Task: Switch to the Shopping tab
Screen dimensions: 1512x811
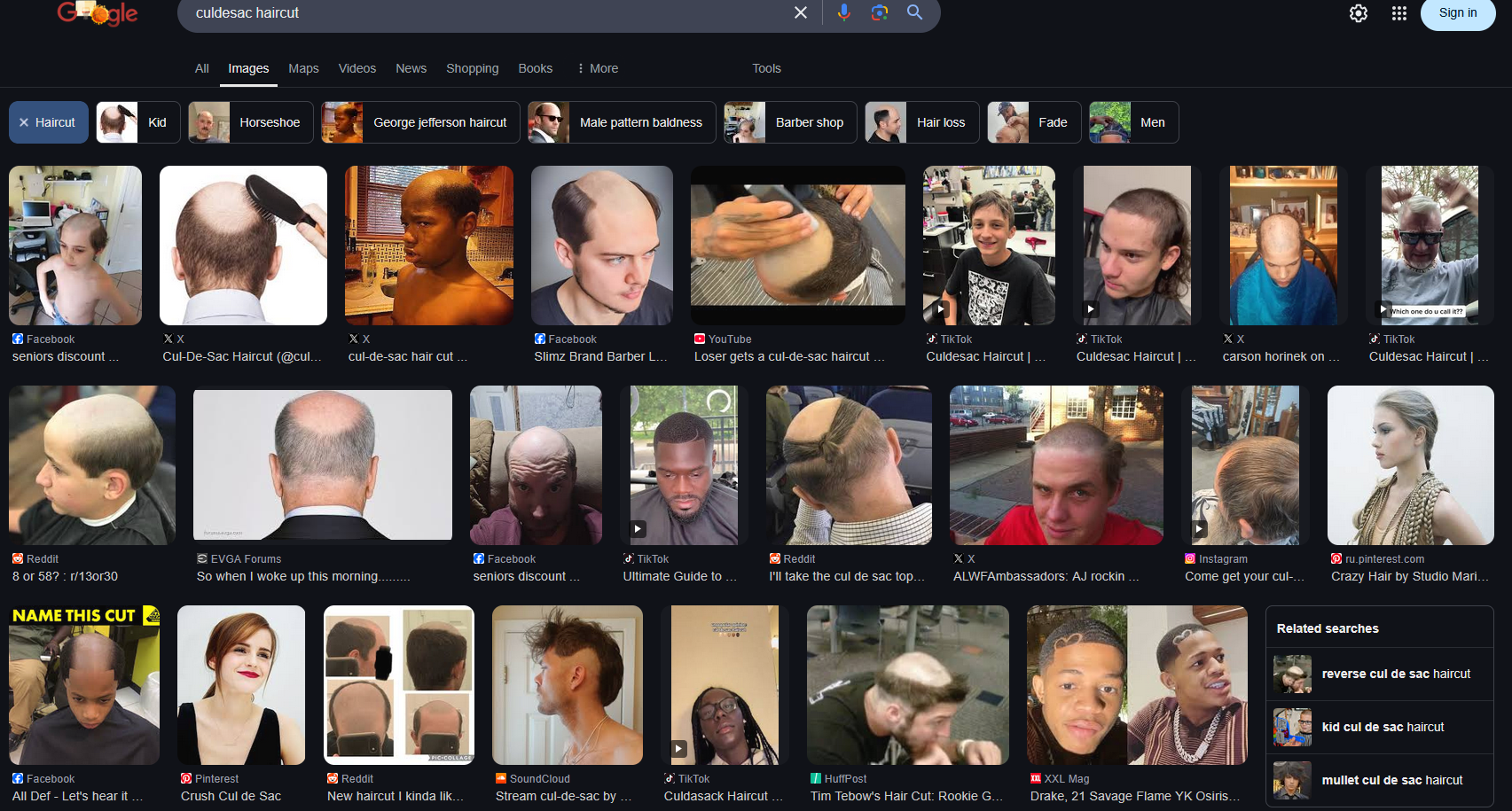Action: (472, 68)
